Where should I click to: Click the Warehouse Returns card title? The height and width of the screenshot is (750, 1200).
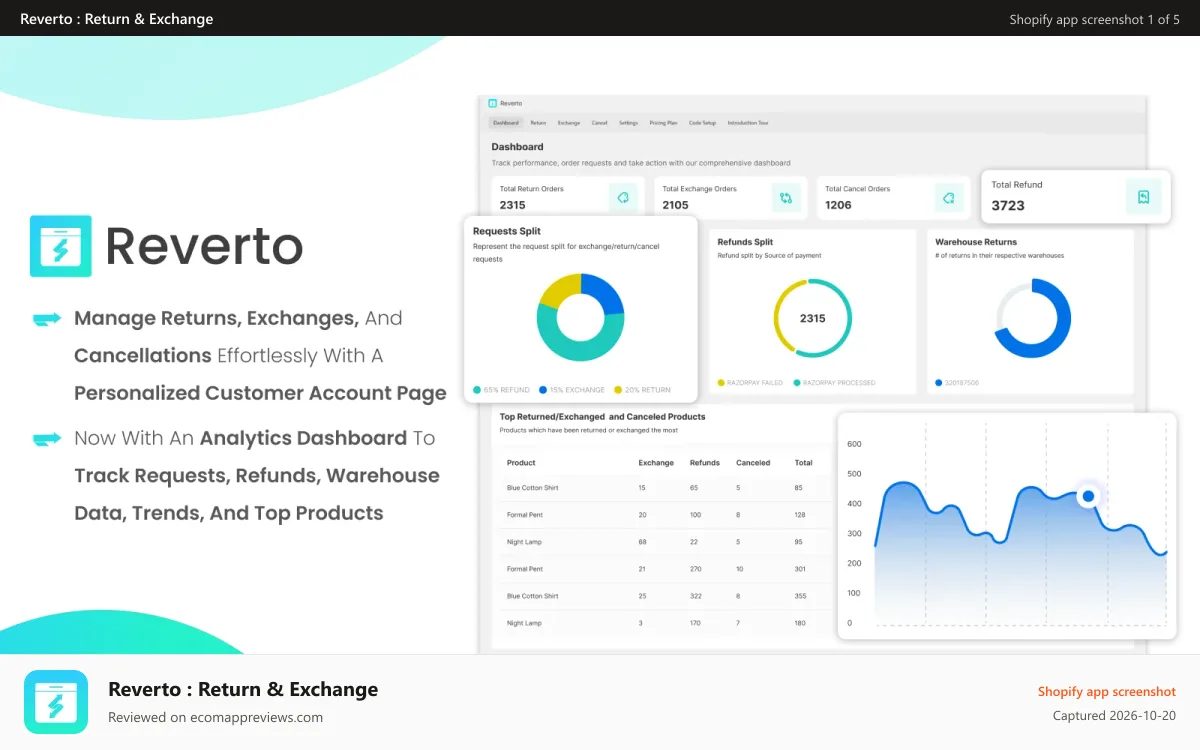pyautogui.click(x=976, y=242)
